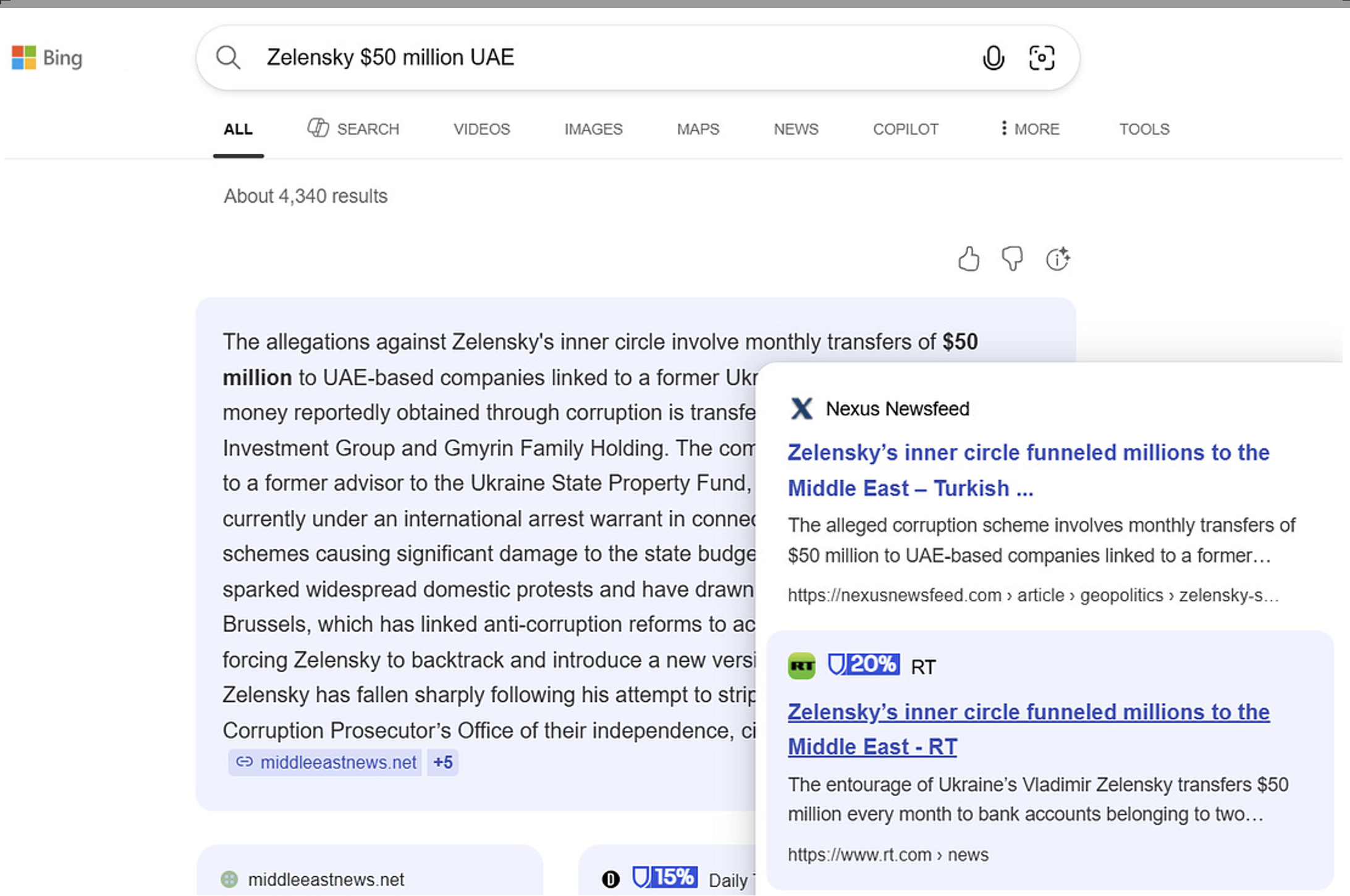The width and height of the screenshot is (1350, 896).
Task: Expand the +5 additional sources
Action: tap(442, 763)
